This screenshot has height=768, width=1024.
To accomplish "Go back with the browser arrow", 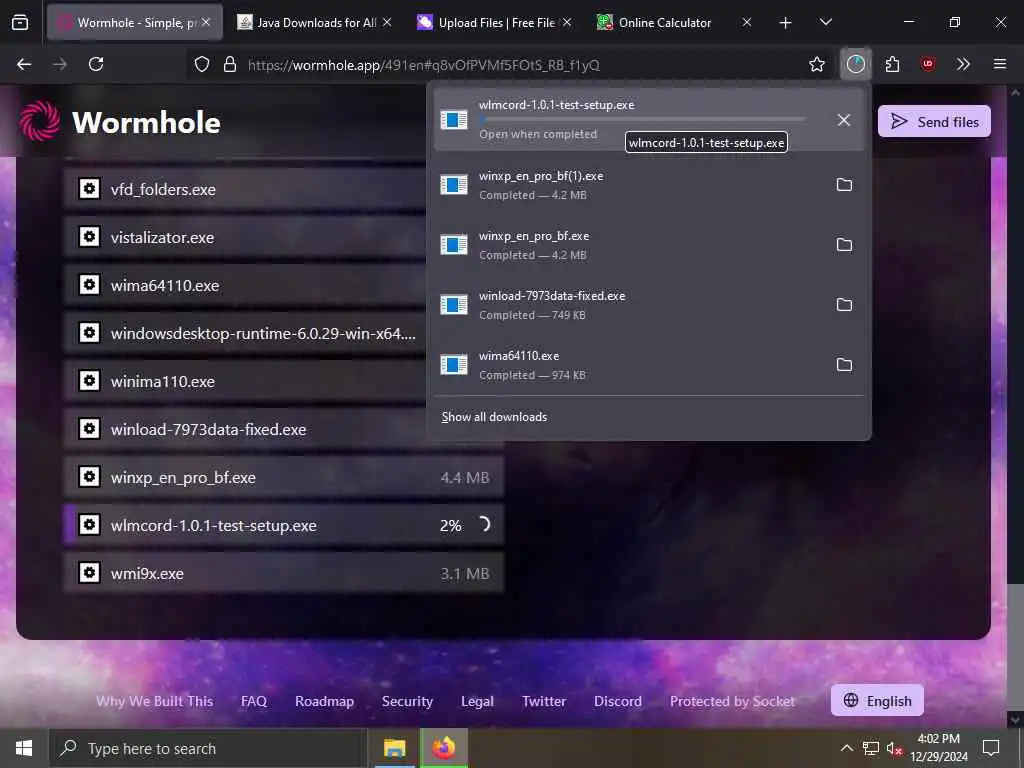I will tap(24, 64).
